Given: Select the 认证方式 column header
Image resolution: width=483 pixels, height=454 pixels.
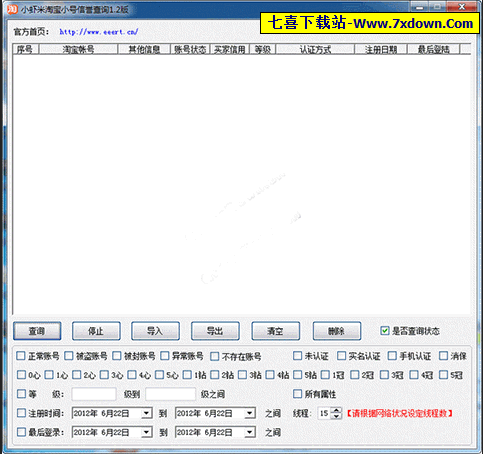Looking at the screenshot, I should pos(315,49).
